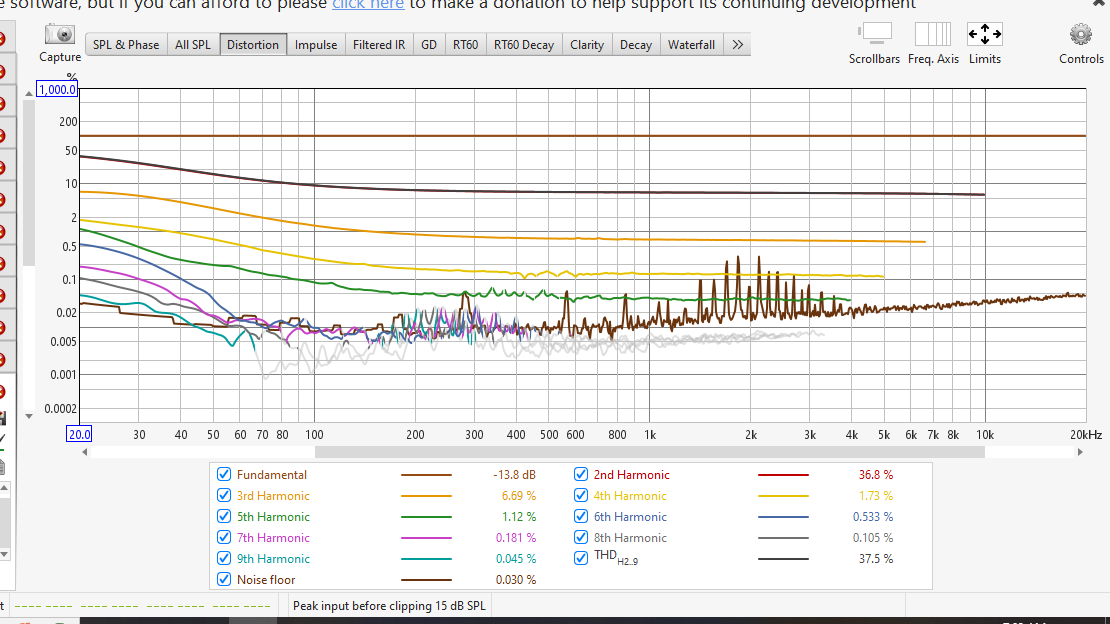
Task: Click the 37.5 % THD value
Action: coord(876,558)
